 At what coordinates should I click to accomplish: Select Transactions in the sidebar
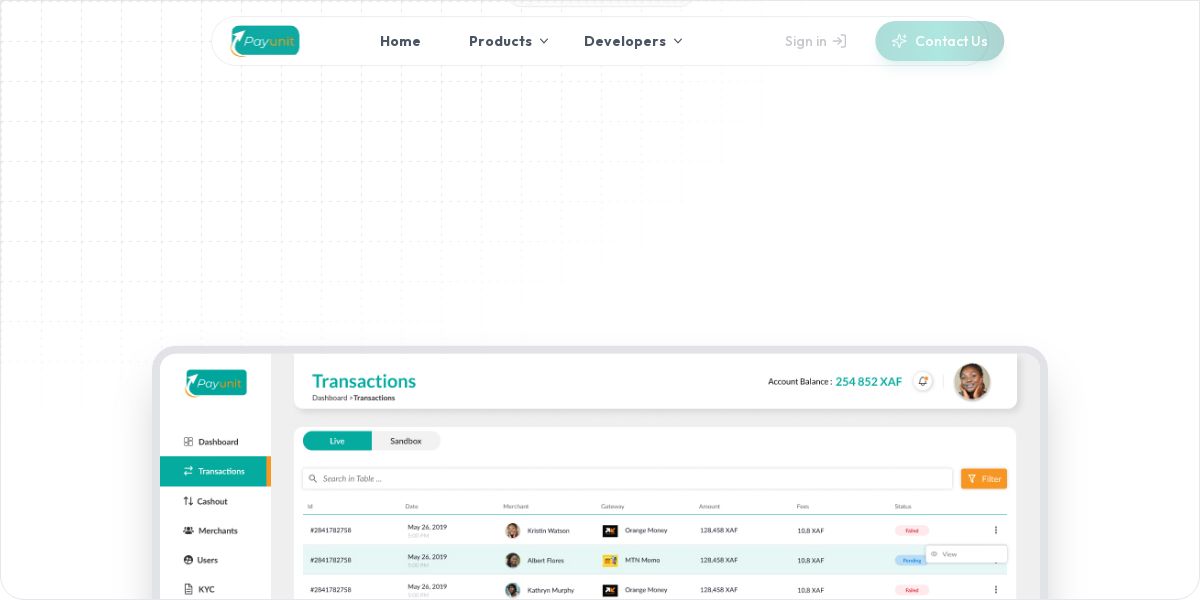pyautogui.click(x=215, y=471)
